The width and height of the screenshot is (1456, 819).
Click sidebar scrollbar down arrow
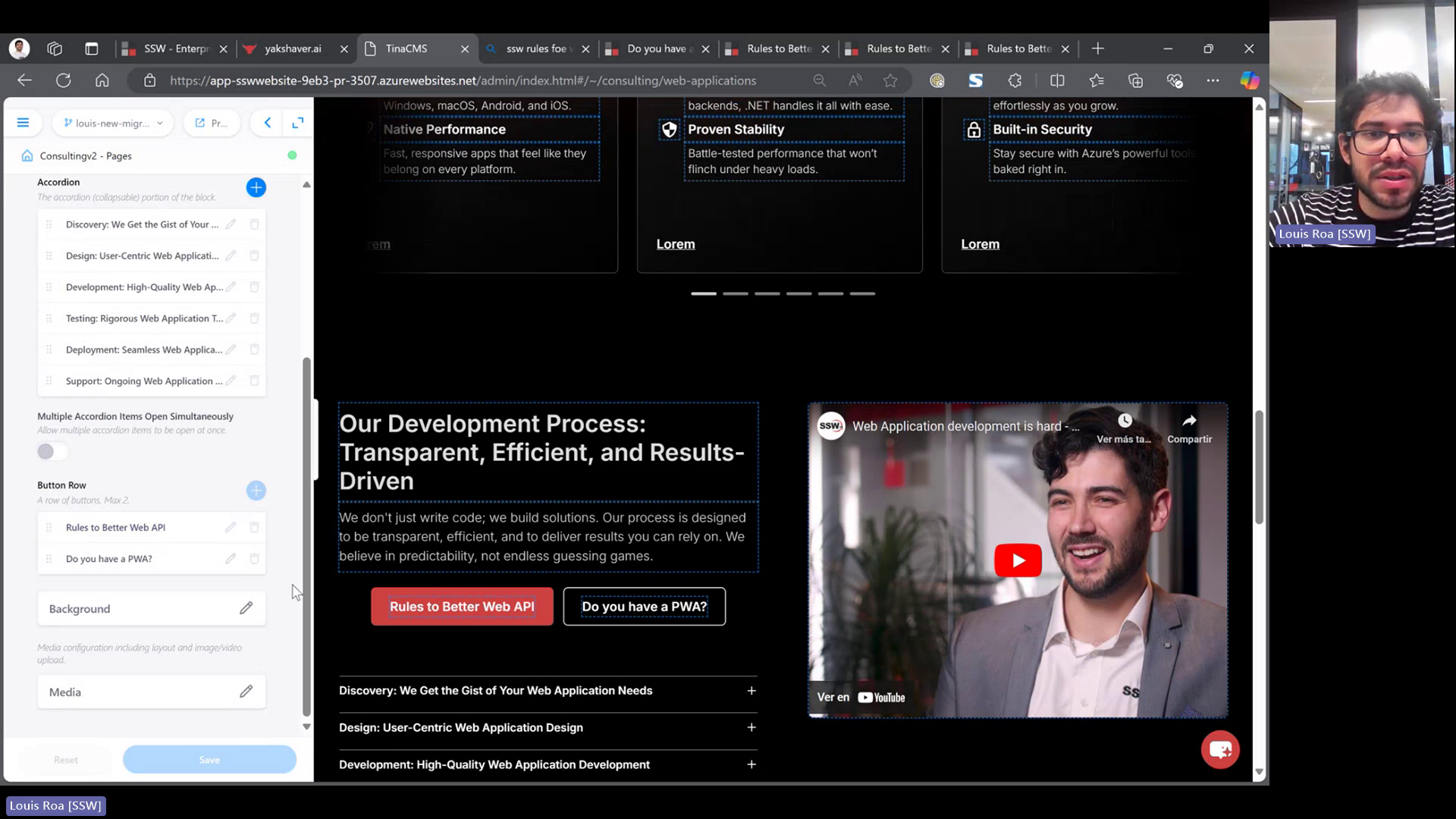click(306, 726)
